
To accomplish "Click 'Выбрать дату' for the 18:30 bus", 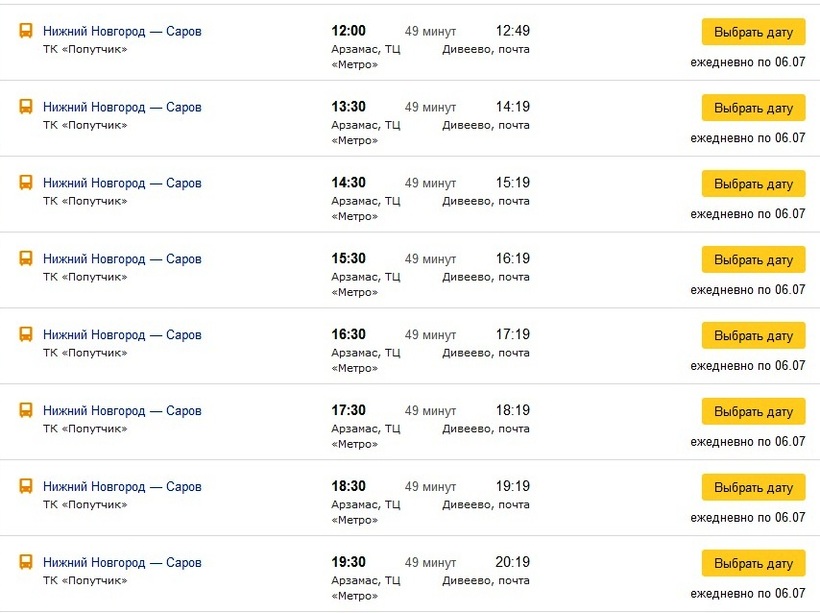I will point(753,487).
